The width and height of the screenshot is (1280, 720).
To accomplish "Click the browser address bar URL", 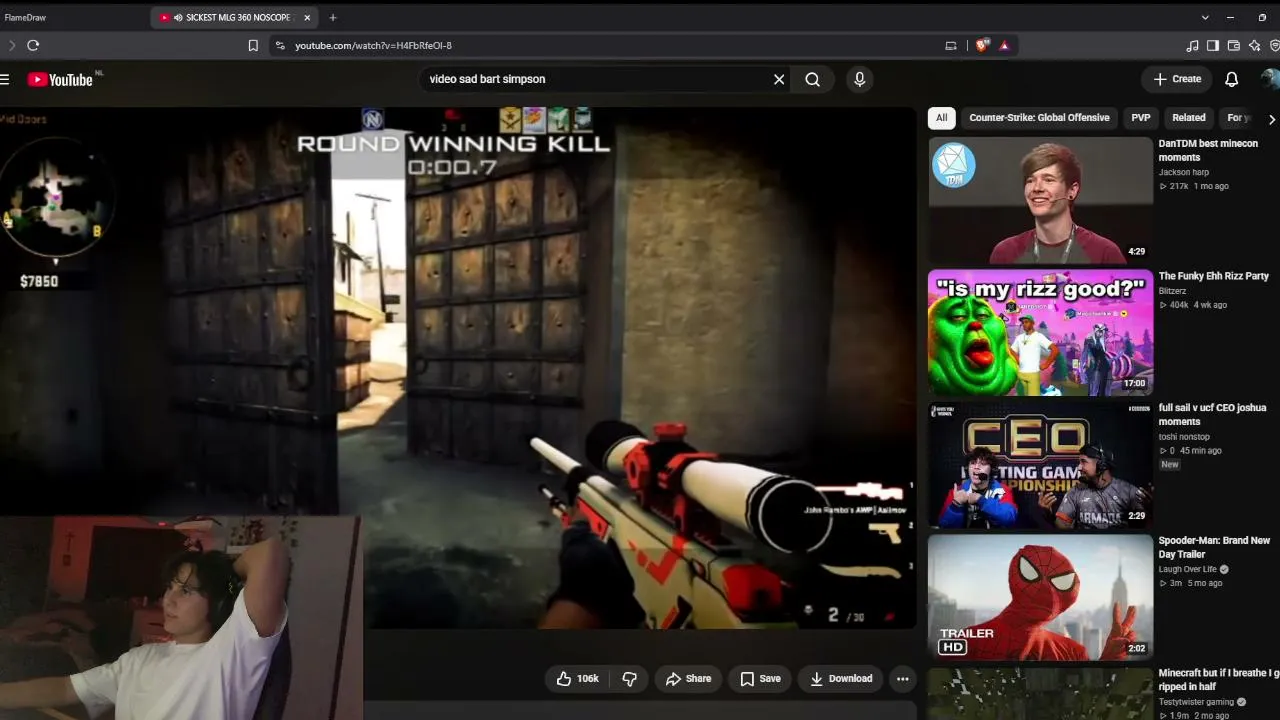I will click(x=373, y=45).
